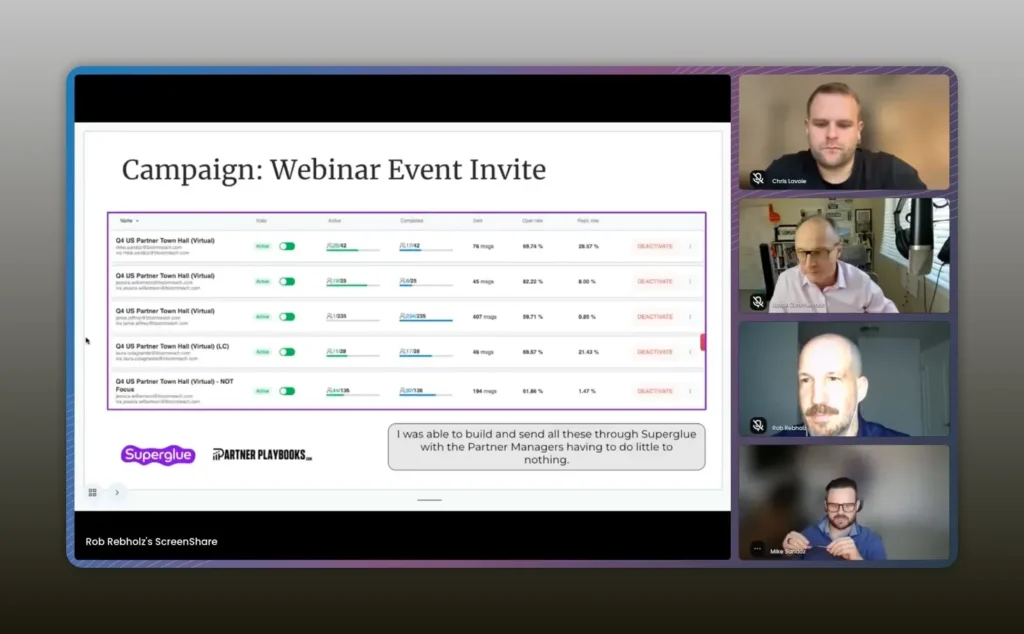Open kebab menu for NOT Focus campaign

pos(690,391)
